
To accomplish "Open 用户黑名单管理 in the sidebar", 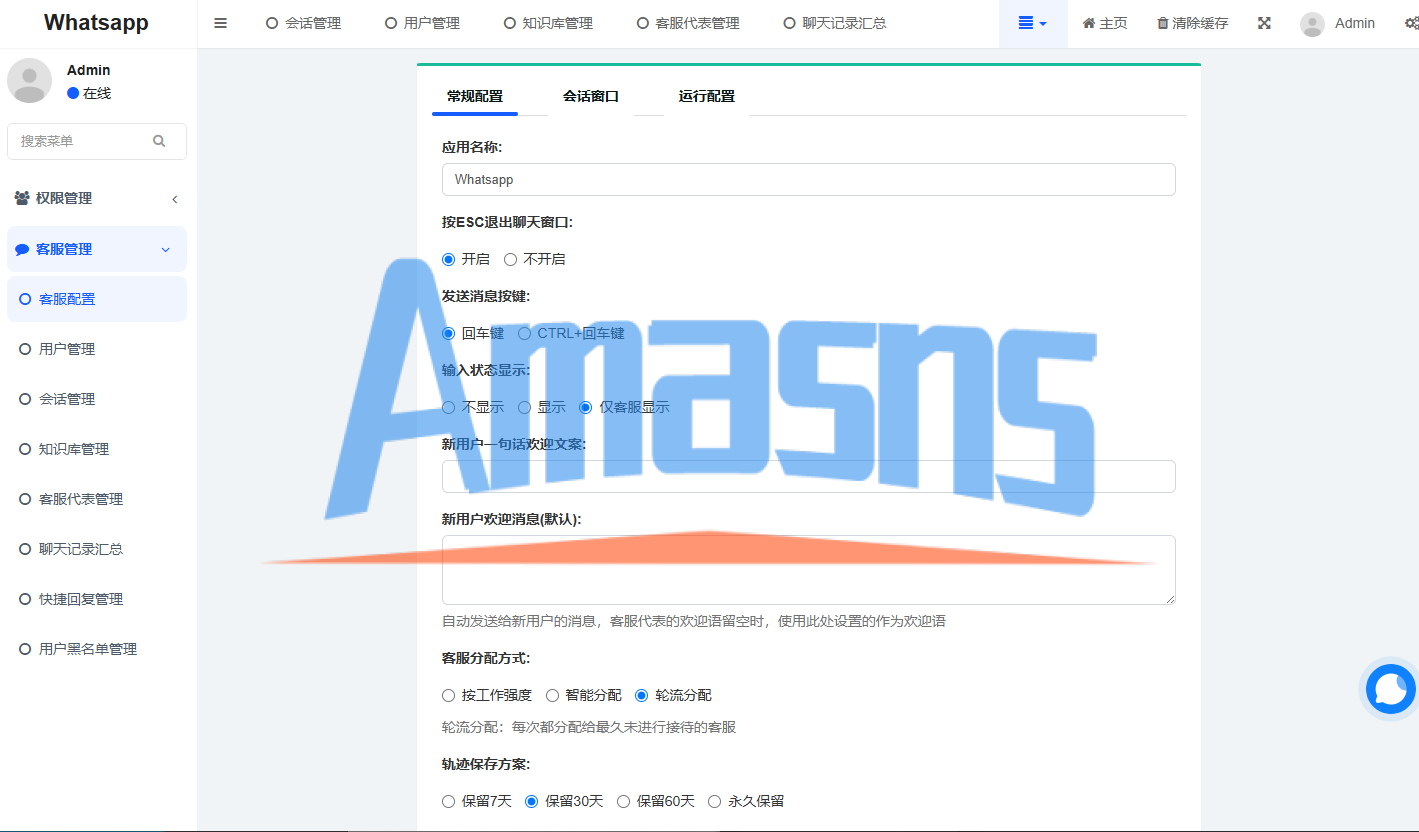I will 97,649.
